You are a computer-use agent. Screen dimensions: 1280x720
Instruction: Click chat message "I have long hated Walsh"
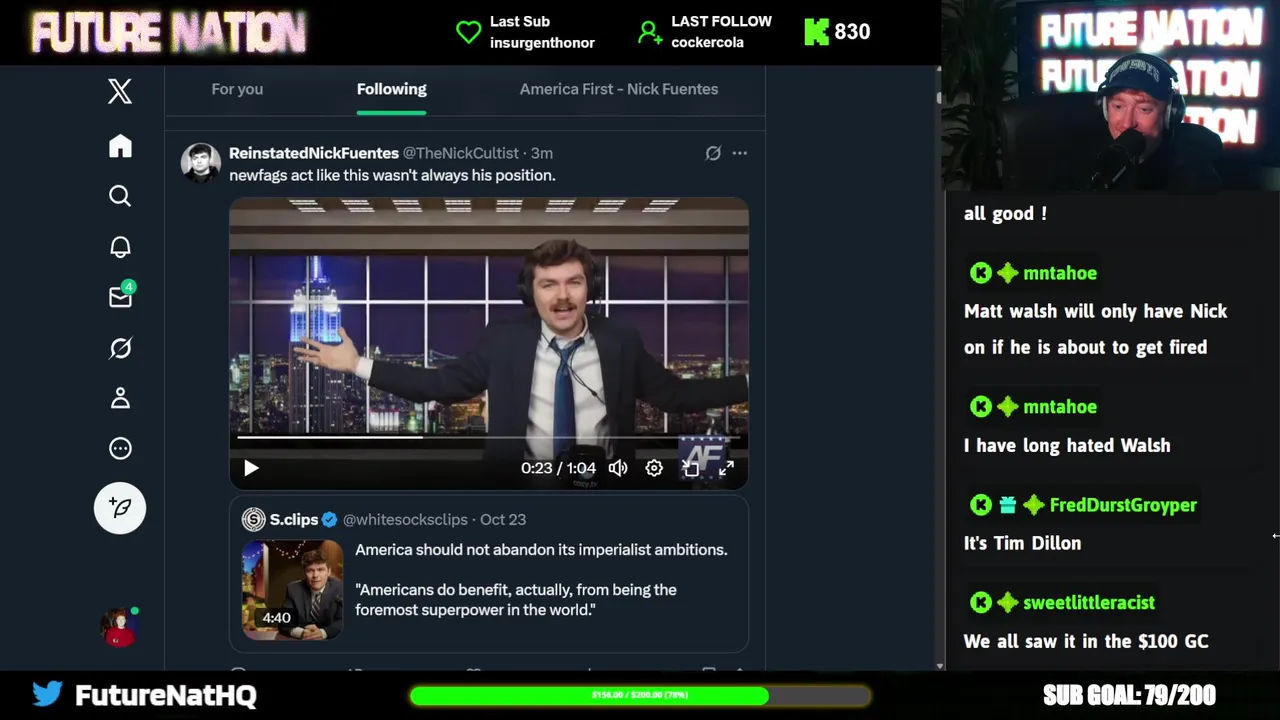(x=1067, y=445)
